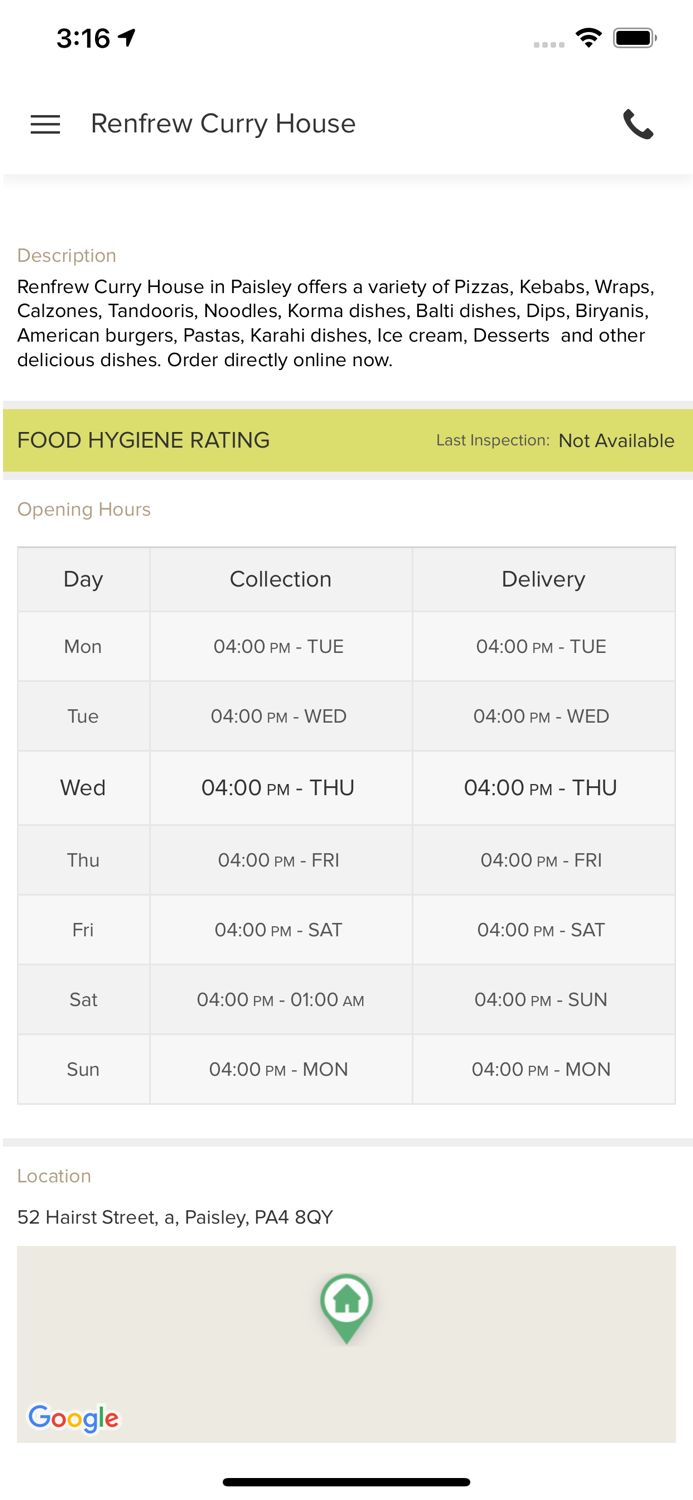Viewport: 693px width, 1500px height.
Task: Tap the Wed row day cell
Action: coord(83,788)
